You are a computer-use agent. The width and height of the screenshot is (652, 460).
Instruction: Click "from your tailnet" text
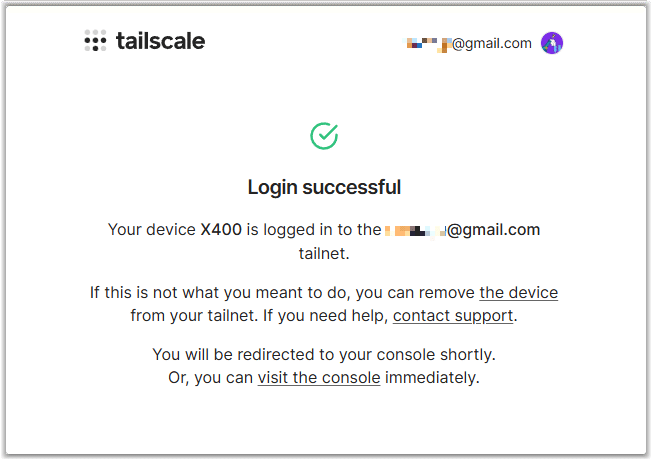point(194,316)
